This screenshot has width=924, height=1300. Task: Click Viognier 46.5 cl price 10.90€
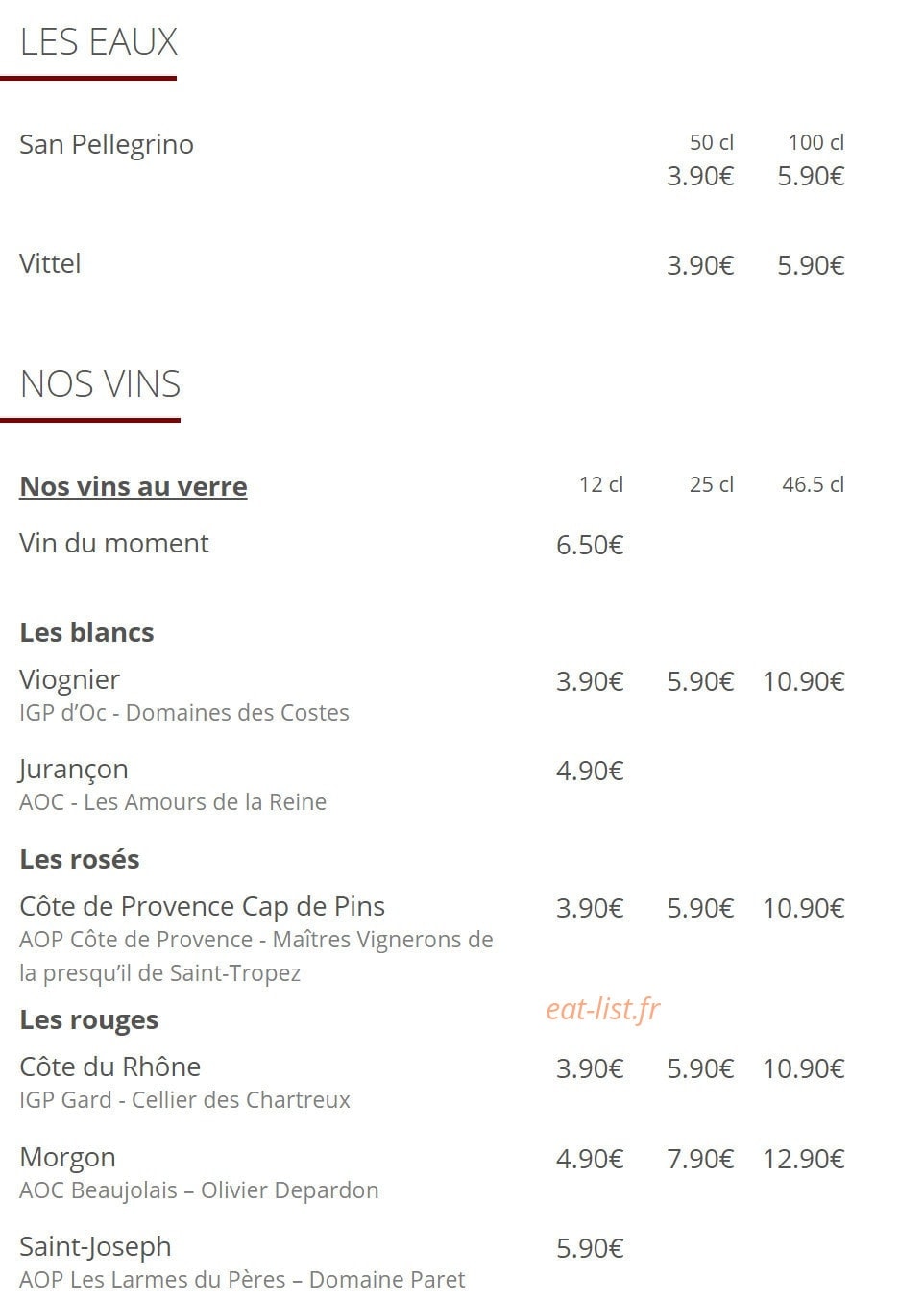tap(803, 681)
